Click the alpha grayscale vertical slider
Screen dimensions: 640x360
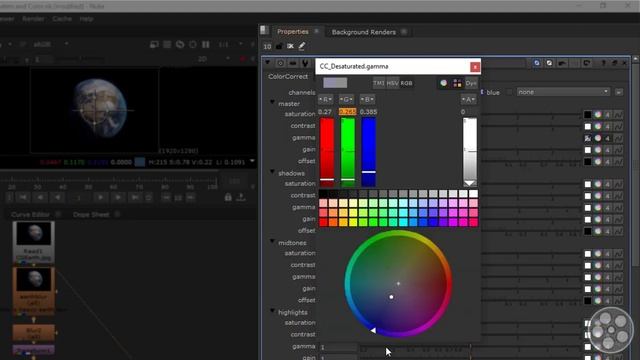469,152
